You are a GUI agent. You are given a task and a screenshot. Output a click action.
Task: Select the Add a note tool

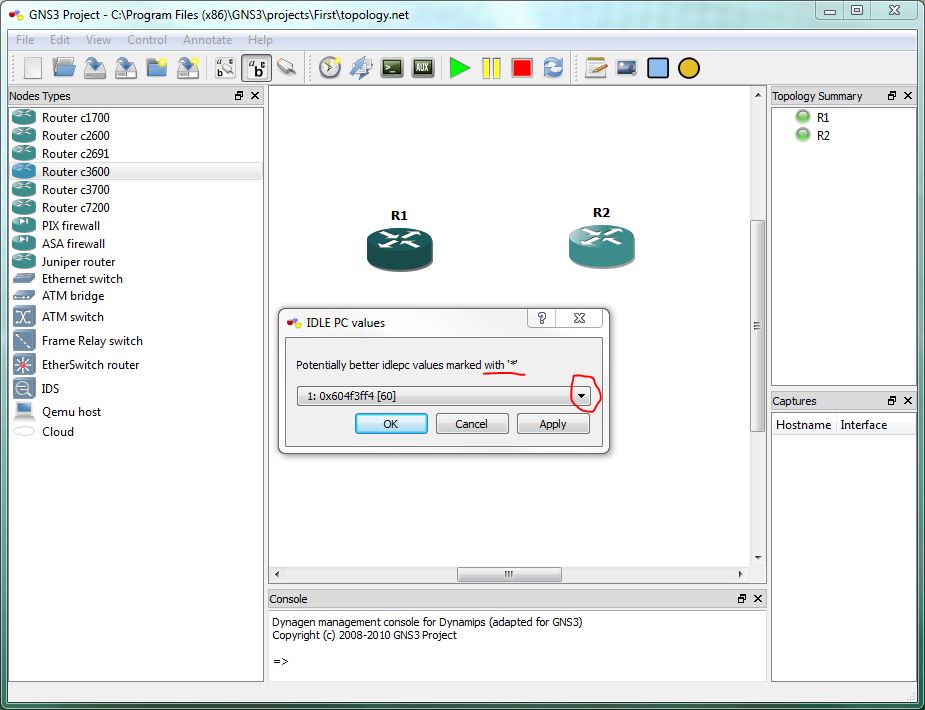(x=596, y=68)
